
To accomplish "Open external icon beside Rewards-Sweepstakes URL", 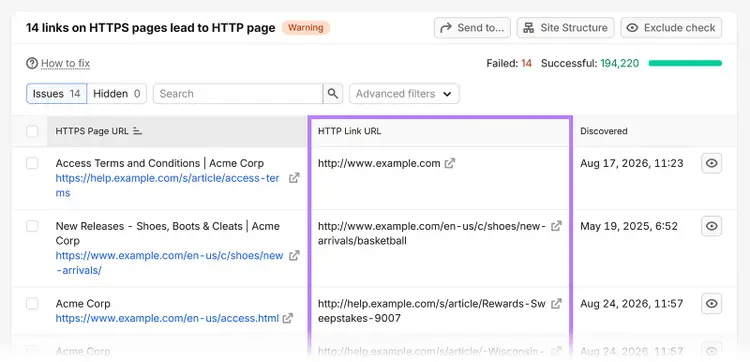I will [556, 304].
